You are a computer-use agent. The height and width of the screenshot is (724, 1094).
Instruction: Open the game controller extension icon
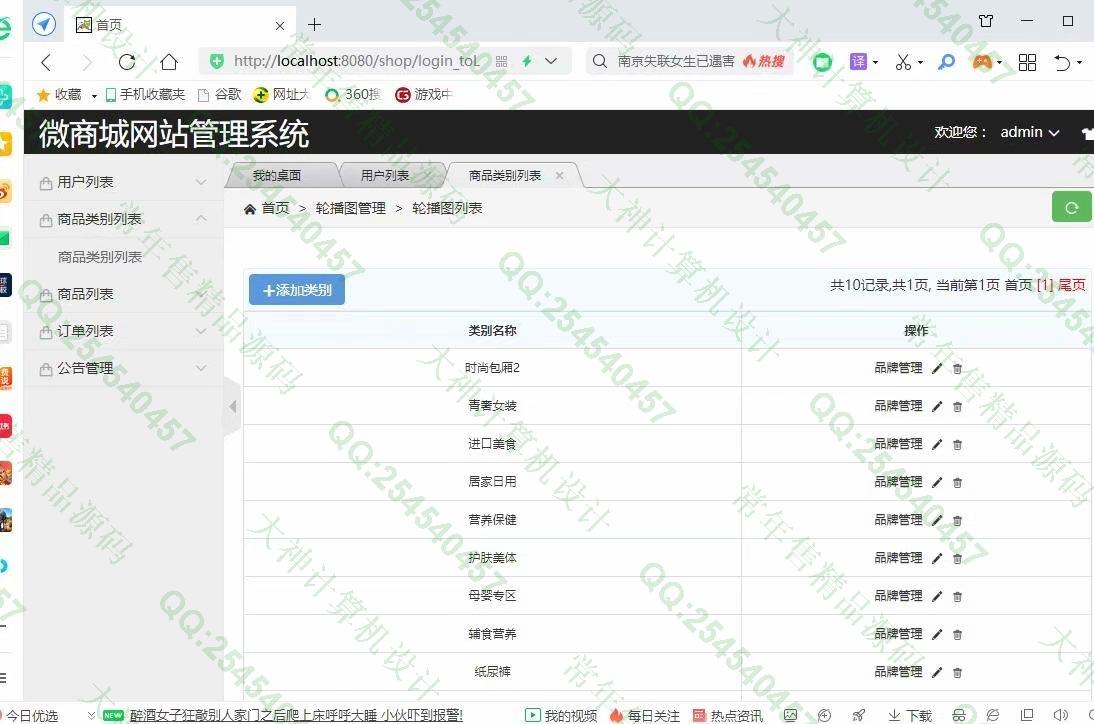pos(982,62)
